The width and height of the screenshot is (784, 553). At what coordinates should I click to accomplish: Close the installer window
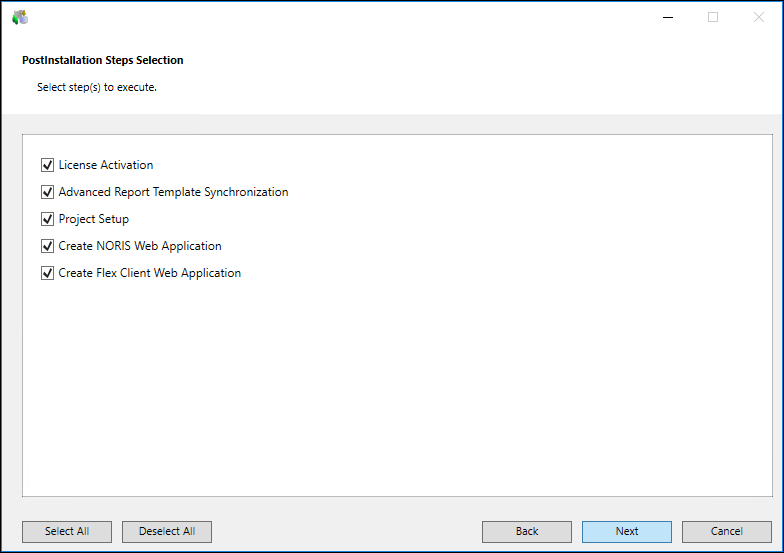pos(758,17)
